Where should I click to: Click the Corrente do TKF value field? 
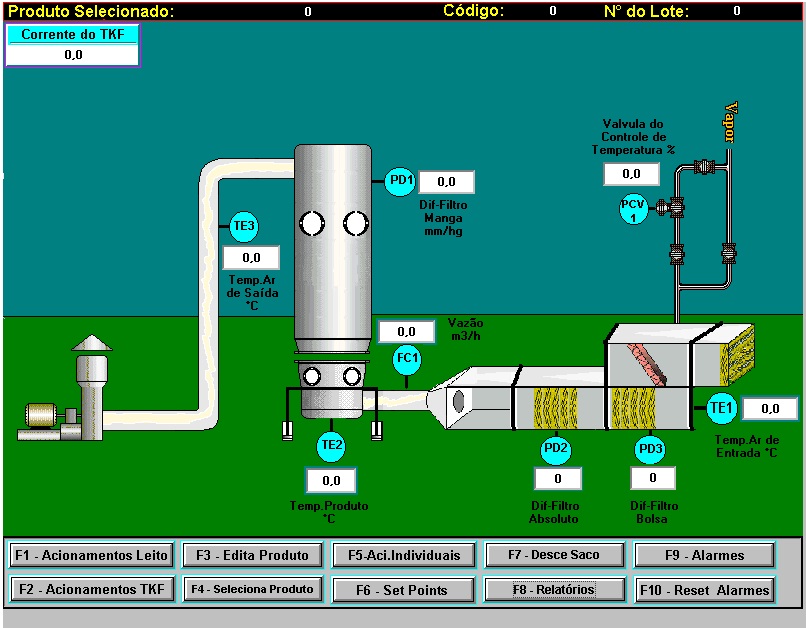73,55
